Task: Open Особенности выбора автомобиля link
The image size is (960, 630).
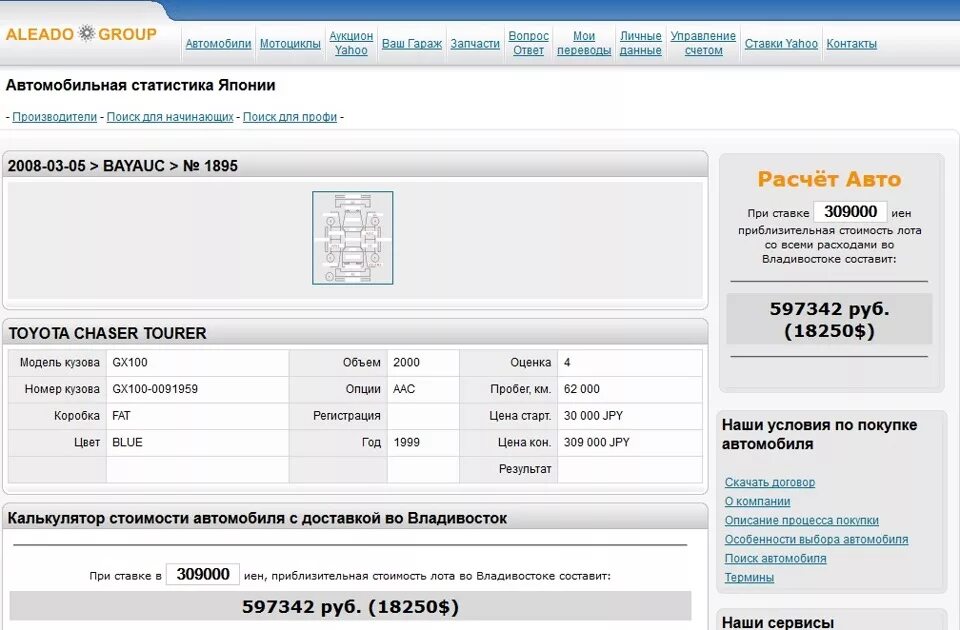Action: (x=816, y=539)
